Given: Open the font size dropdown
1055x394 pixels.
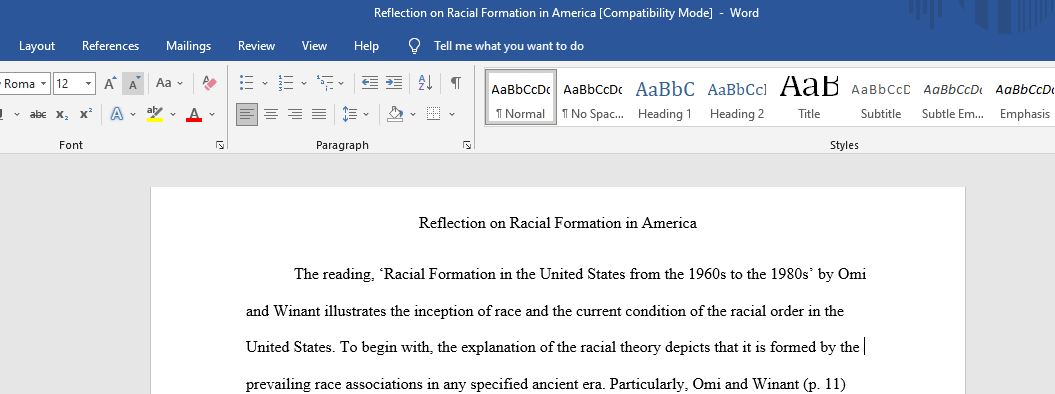Looking at the screenshot, I should coord(89,83).
